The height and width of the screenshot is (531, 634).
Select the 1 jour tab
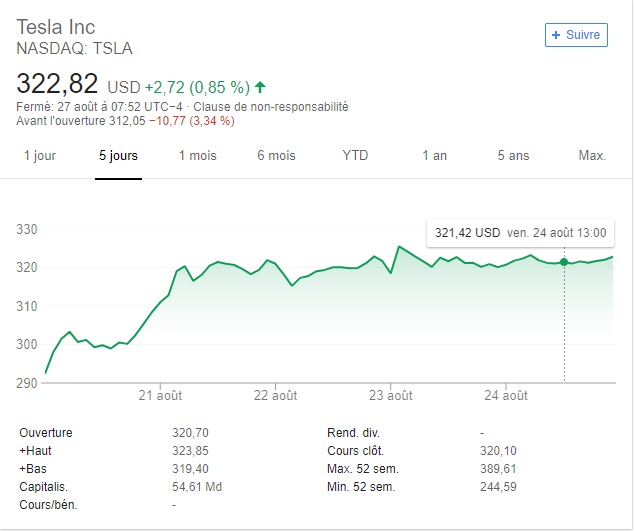tap(40, 155)
